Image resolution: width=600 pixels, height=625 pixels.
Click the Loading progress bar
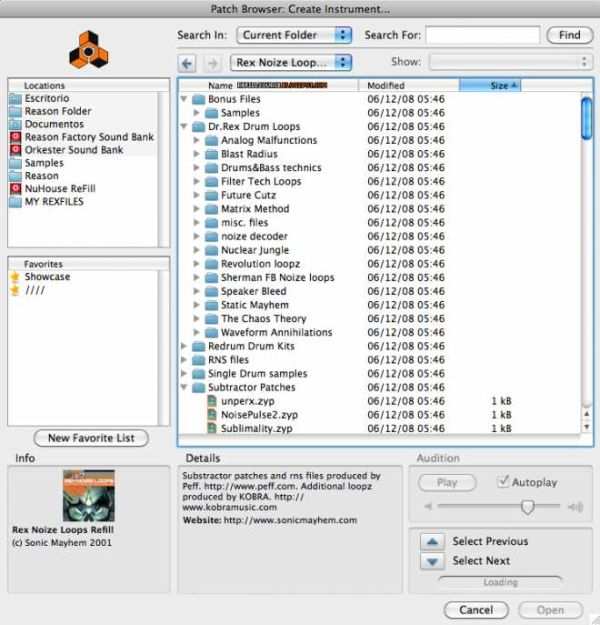[x=500, y=582]
